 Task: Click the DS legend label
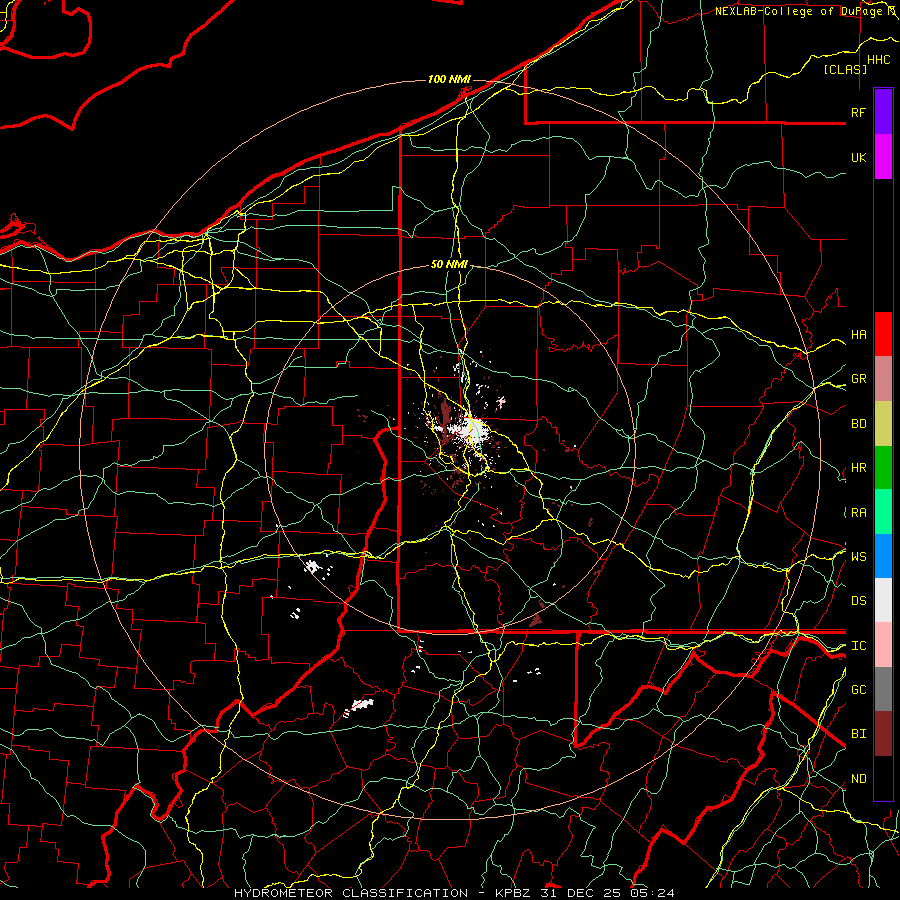858,601
